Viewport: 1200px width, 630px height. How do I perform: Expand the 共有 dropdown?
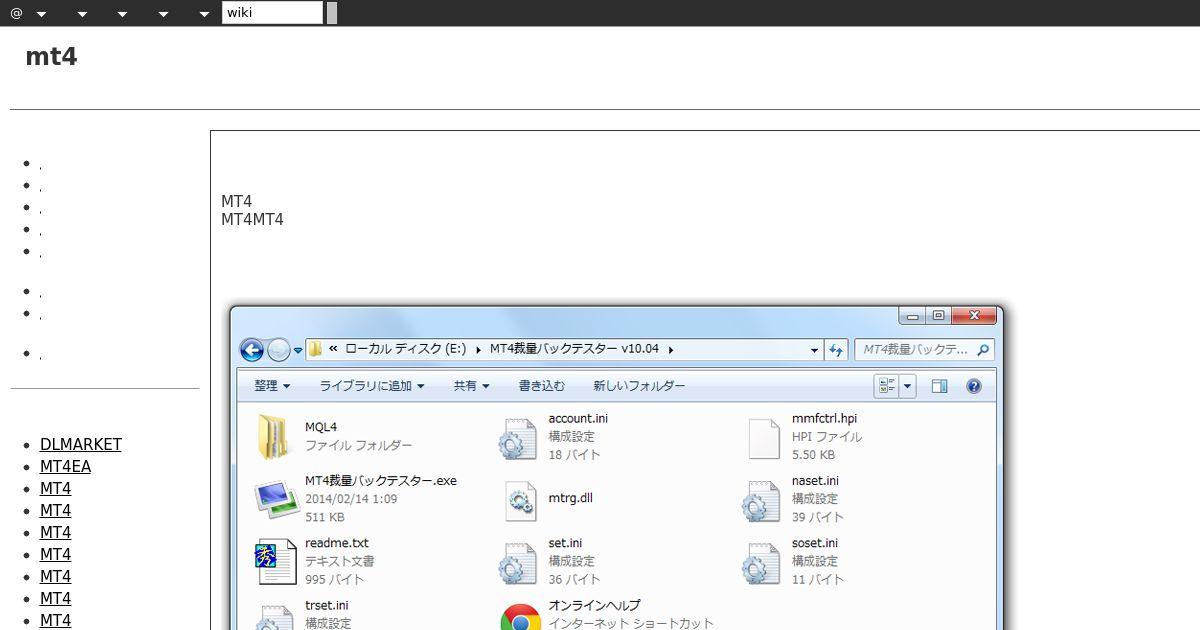coord(471,386)
